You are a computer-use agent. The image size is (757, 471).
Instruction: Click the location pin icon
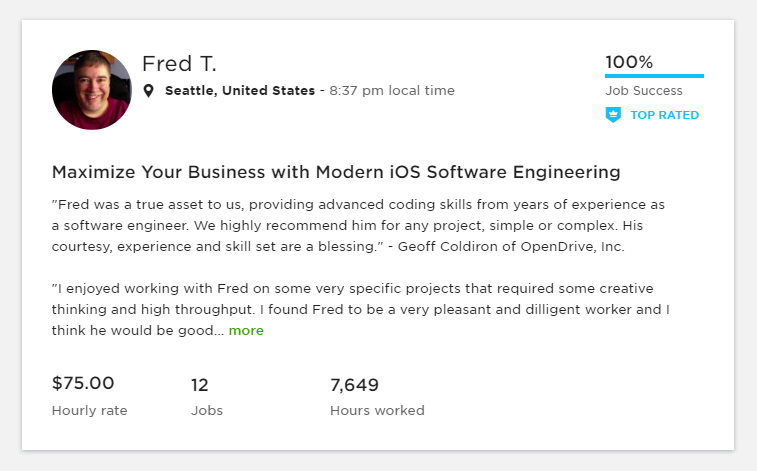point(149,91)
